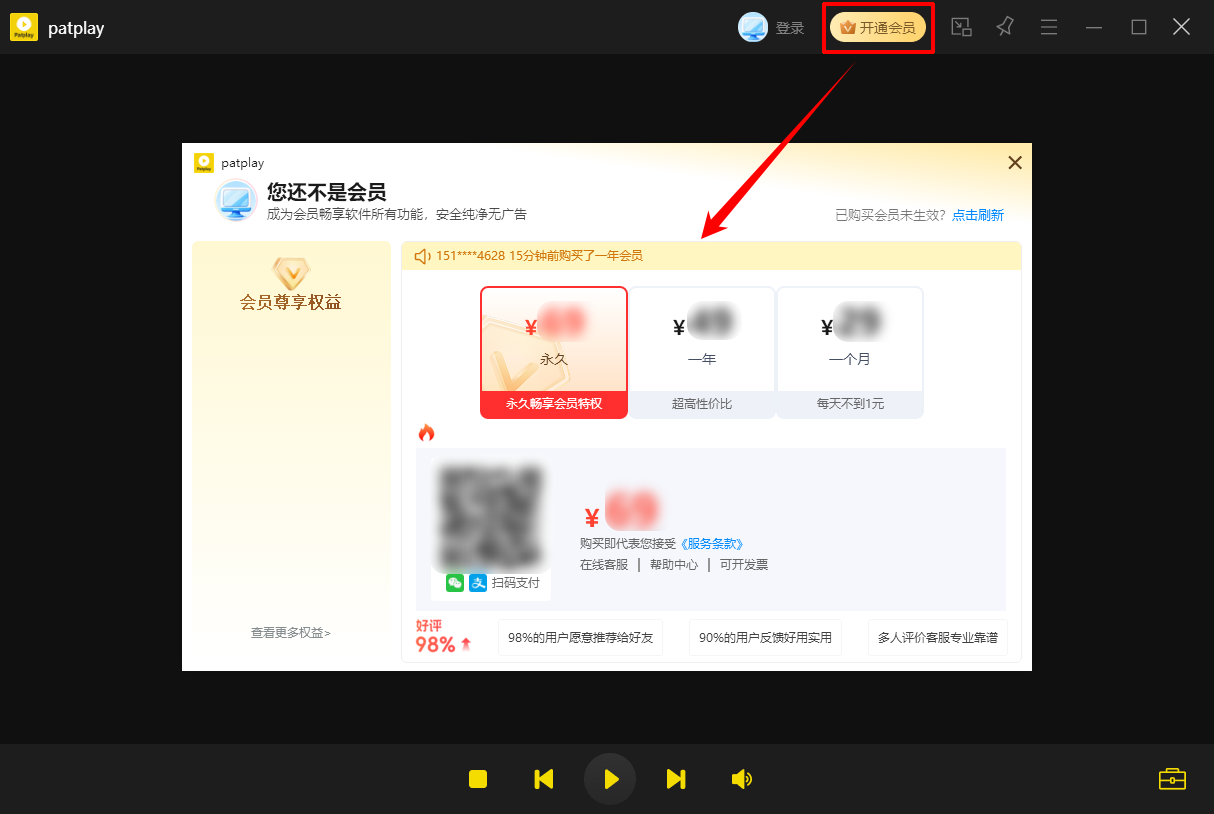This screenshot has width=1214, height=814.
Task: Click the purchase notice text 151****4628
Action: tap(539, 256)
